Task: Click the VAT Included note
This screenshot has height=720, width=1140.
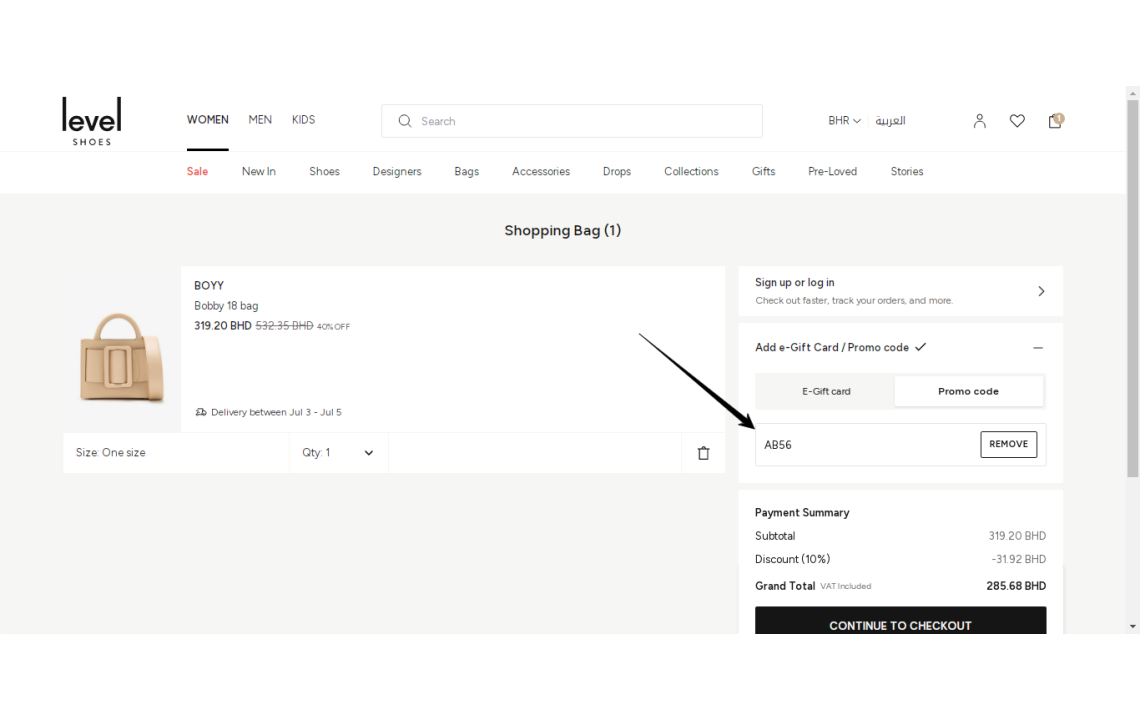Action: (x=846, y=586)
